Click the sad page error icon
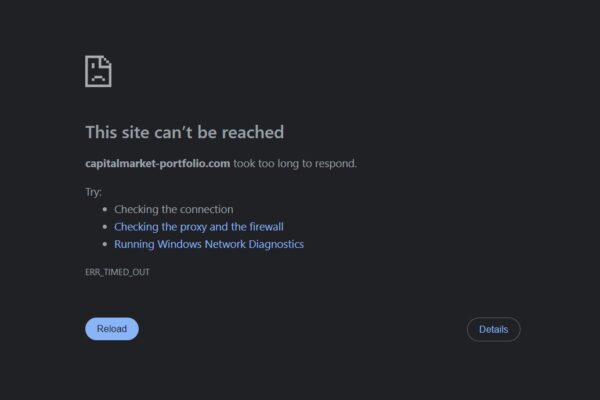This screenshot has width=600, height=400. point(98,71)
